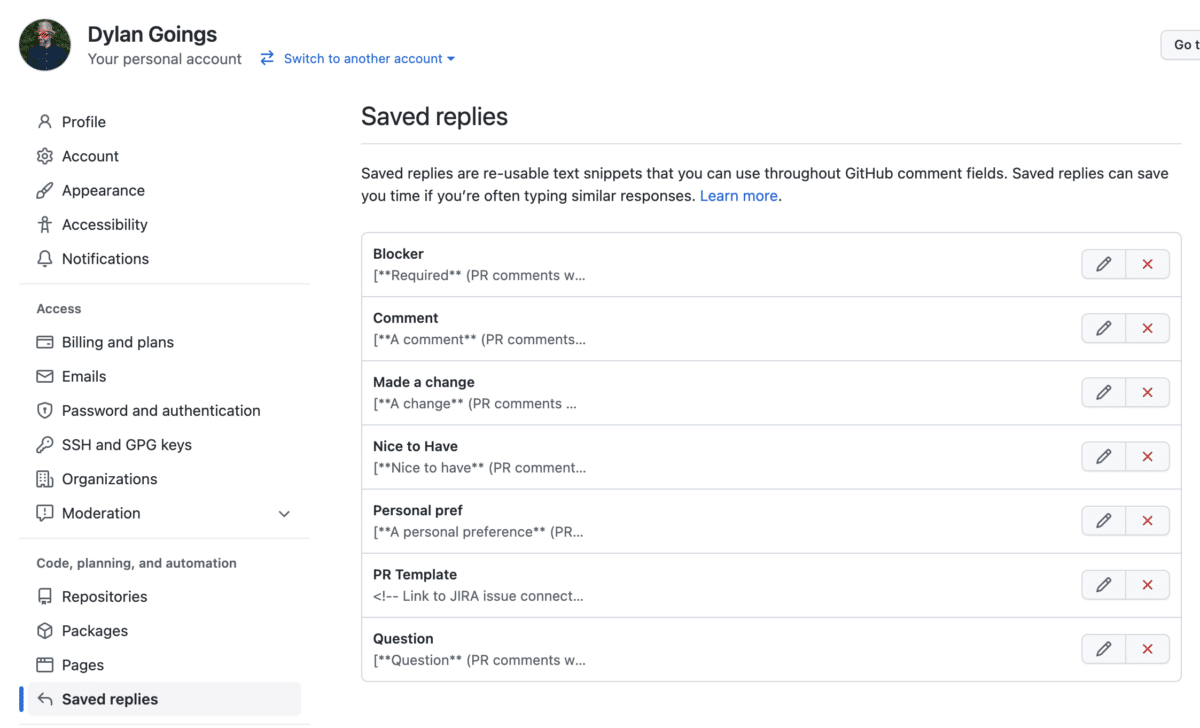Click the Appearance paintbrush icon
This screenshot has width=1200, height=728.
pos(44,190)
